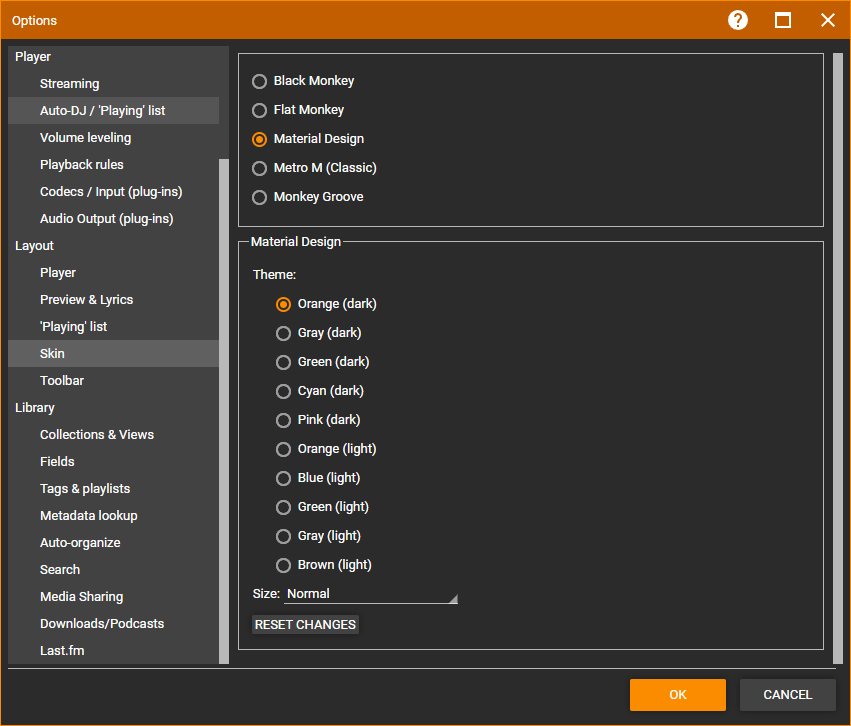851x726 pixels.
Task: Open the Toolbar layout settings
Action: [x=62, y=381]
